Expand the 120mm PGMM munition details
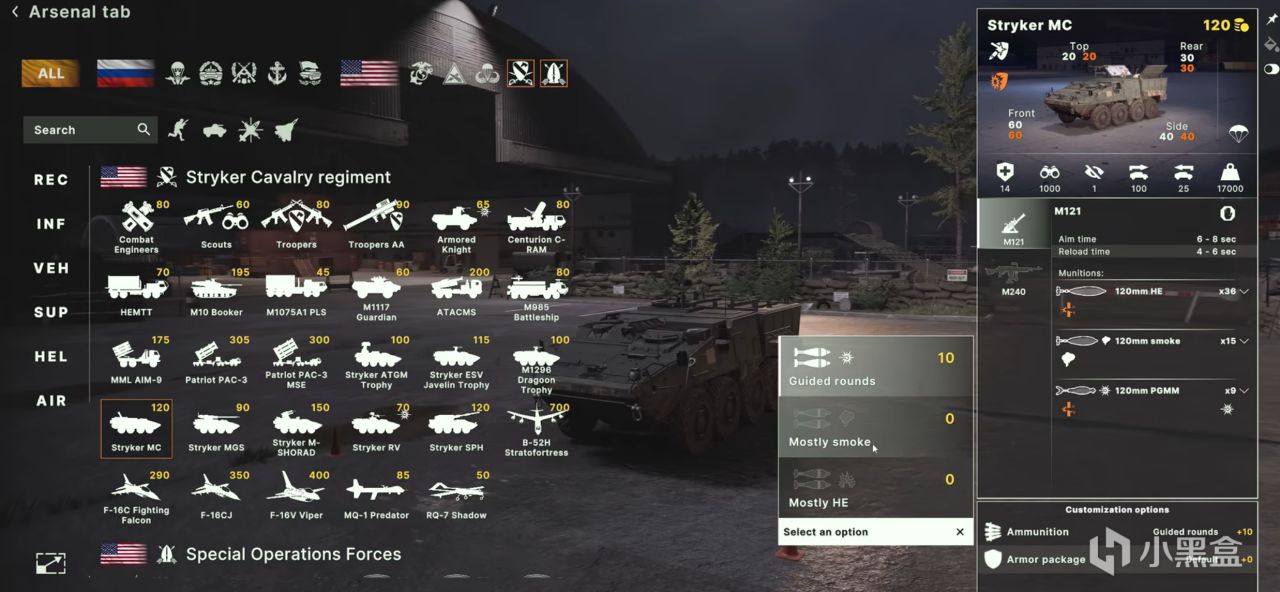The height and width of the screenshot is (592, 1280). click(x=1244, y=391)
